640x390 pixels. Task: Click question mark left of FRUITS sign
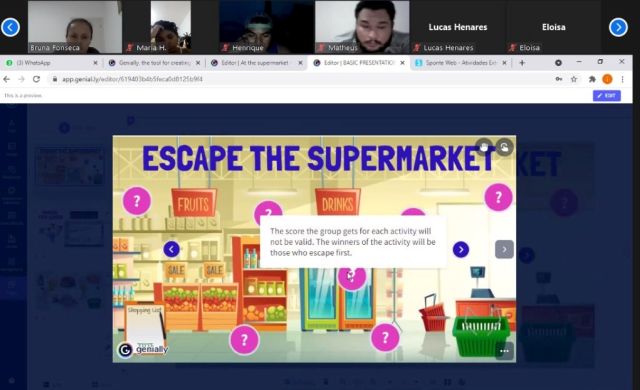pyautogui.click(x=137, y=201)
